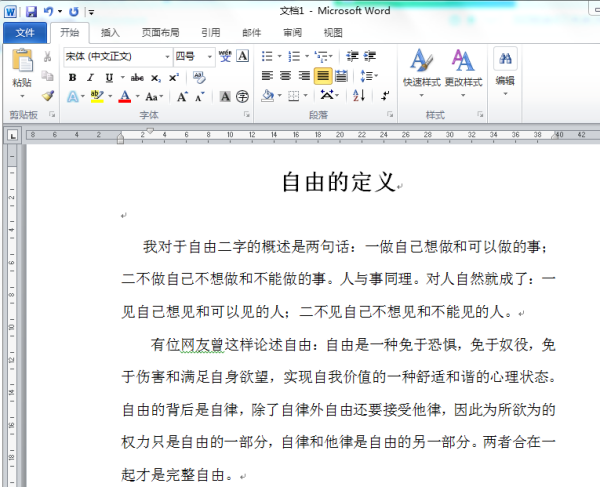Click the Cut scissors icon

click(47, 57)
